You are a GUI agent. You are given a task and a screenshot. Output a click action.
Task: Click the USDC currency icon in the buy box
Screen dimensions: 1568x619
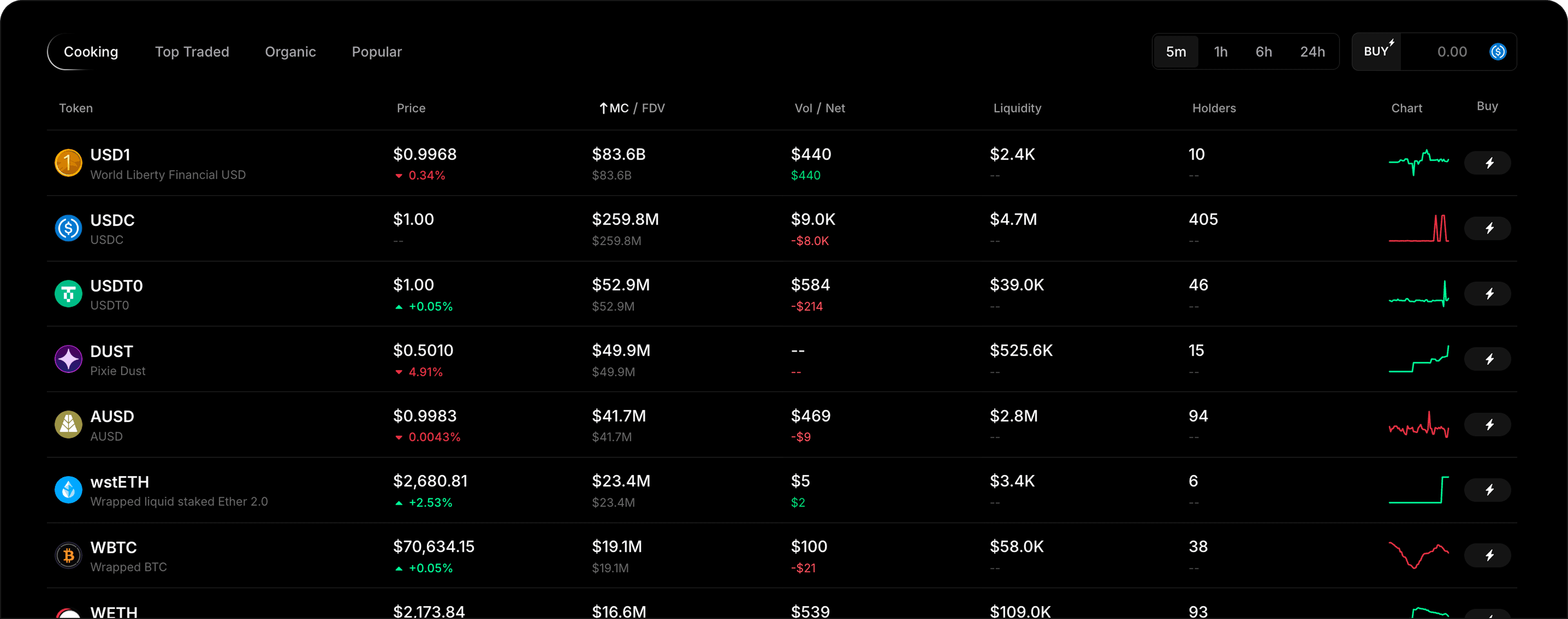[x=1497, y=52]
